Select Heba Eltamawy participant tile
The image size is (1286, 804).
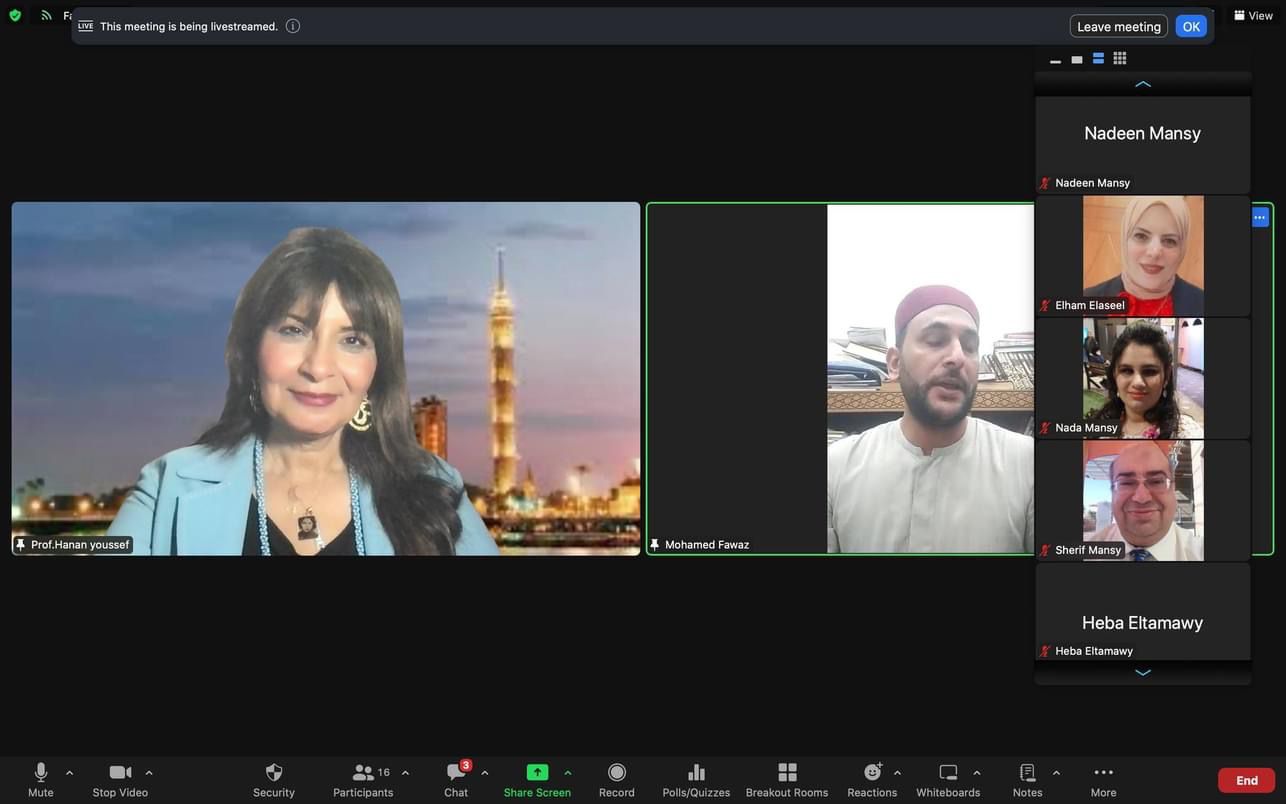(1143, 611)
